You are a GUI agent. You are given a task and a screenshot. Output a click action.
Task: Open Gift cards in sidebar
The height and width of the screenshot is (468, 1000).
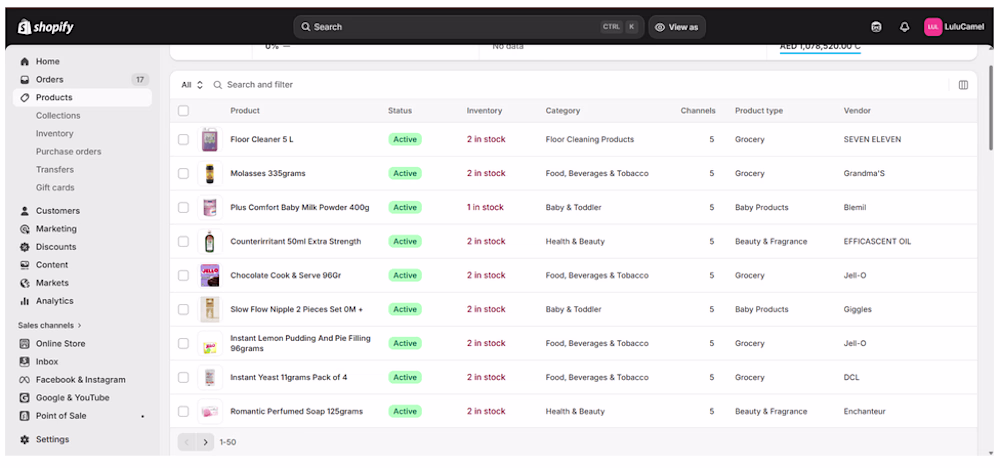click(x=55, y=187)
